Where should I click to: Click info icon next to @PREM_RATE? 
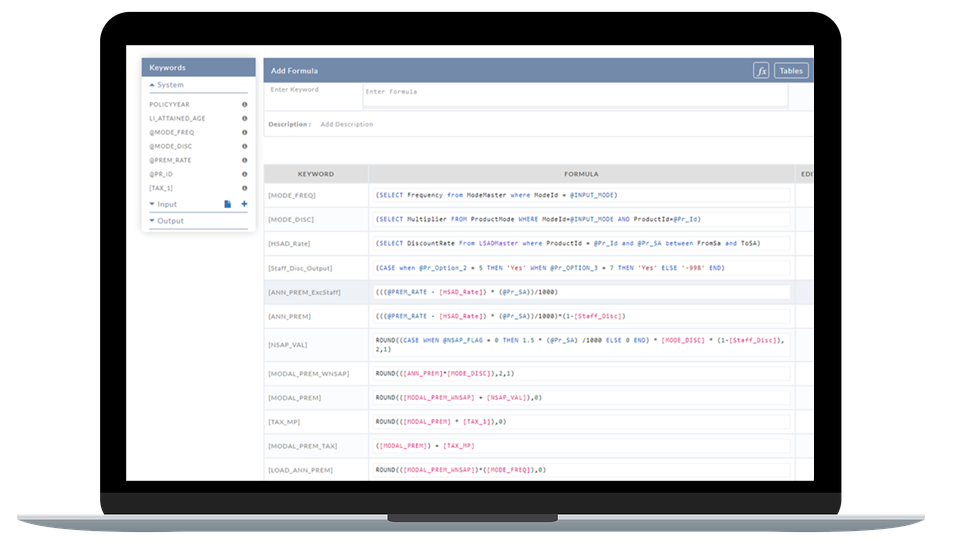pyautogui.click(x=244, y=160)
